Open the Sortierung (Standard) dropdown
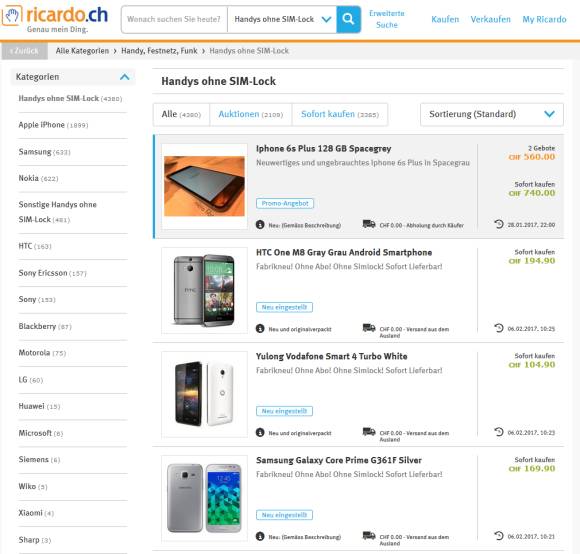 coord(492,114)
